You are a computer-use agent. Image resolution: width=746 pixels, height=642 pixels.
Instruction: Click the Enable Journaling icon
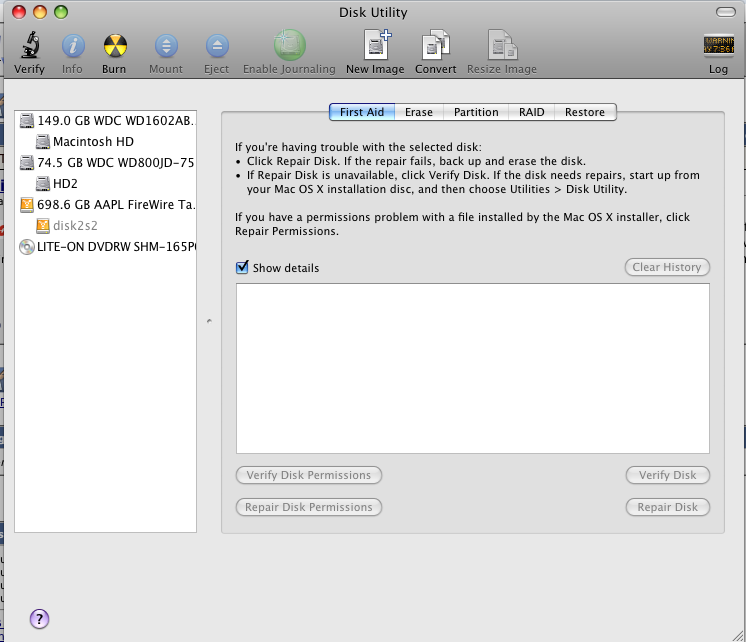pos(289,45)
